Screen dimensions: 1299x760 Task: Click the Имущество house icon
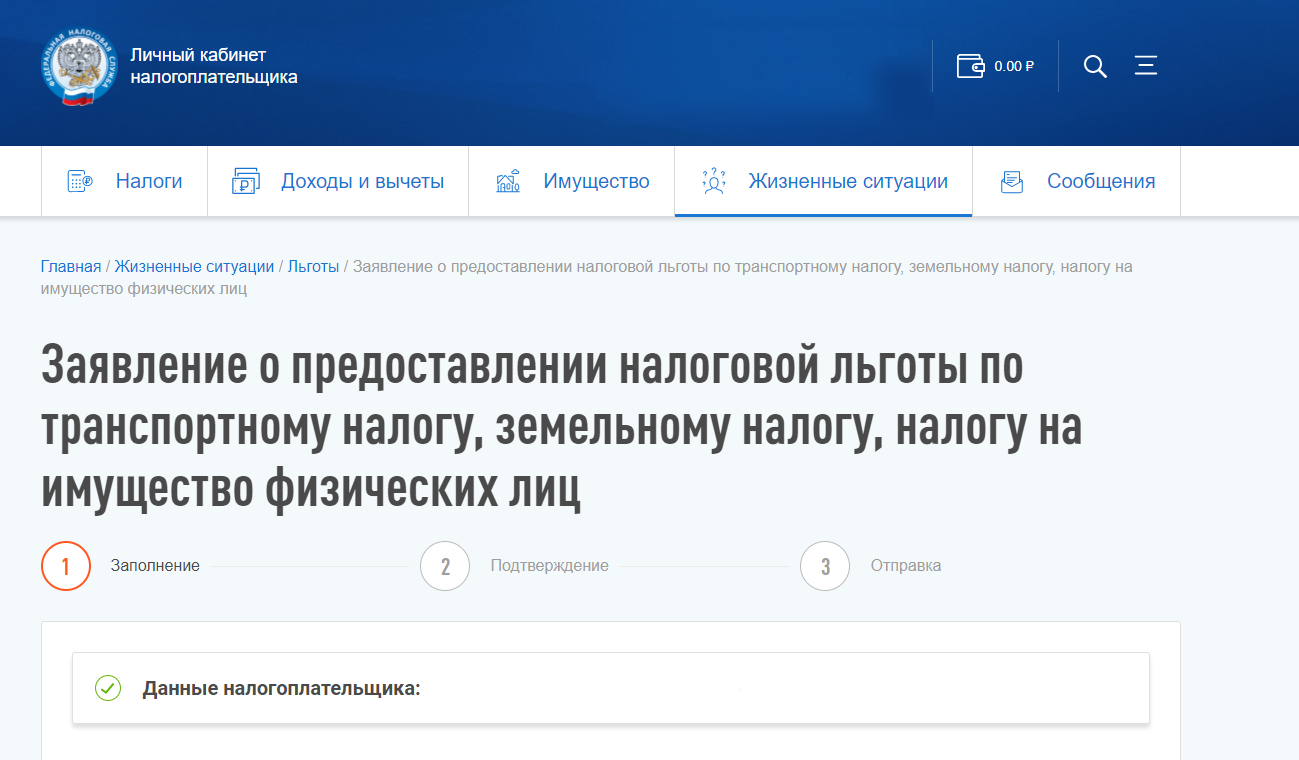pos(508,181)
